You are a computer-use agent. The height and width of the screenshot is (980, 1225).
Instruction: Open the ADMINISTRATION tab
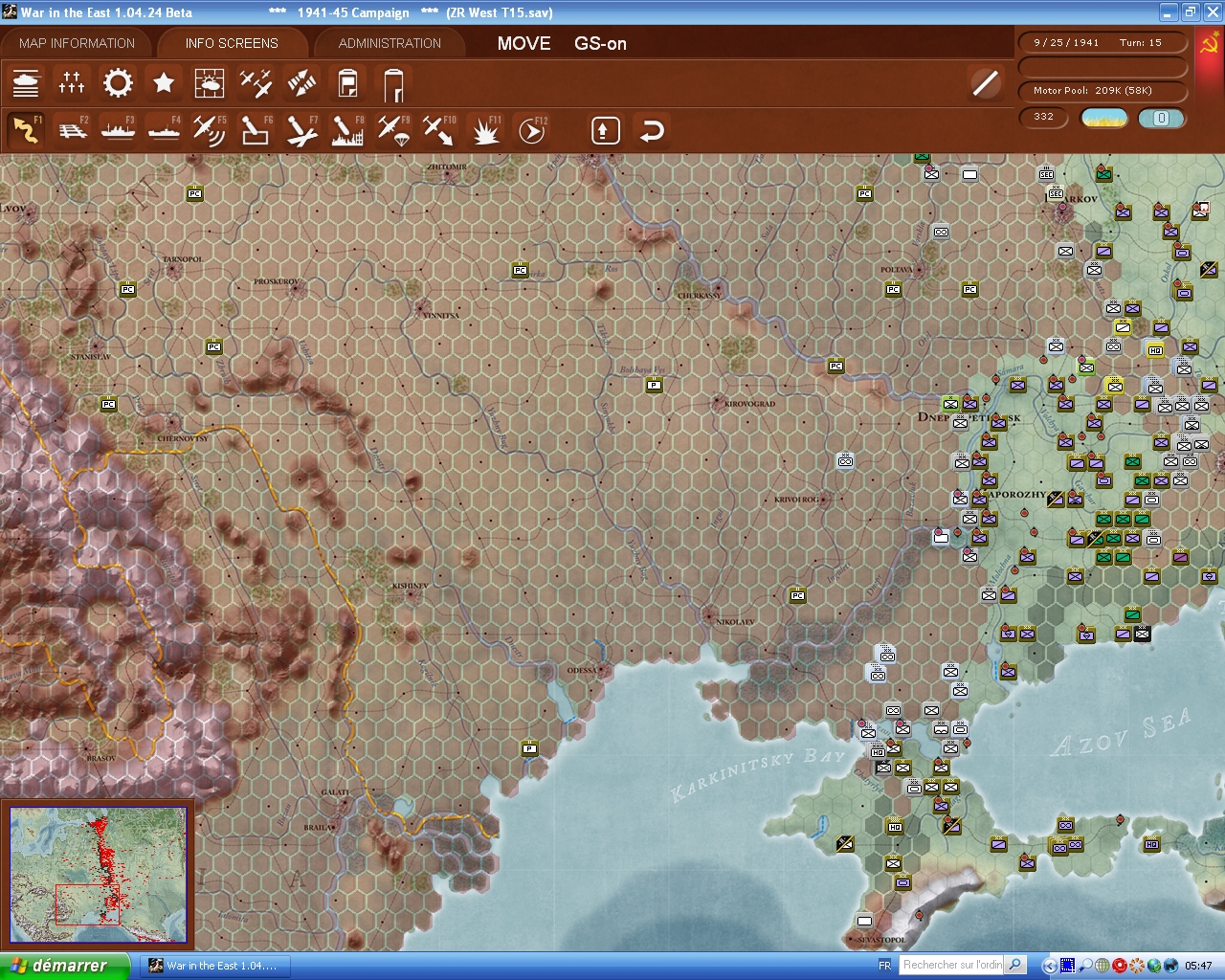(x=390, y=43)
